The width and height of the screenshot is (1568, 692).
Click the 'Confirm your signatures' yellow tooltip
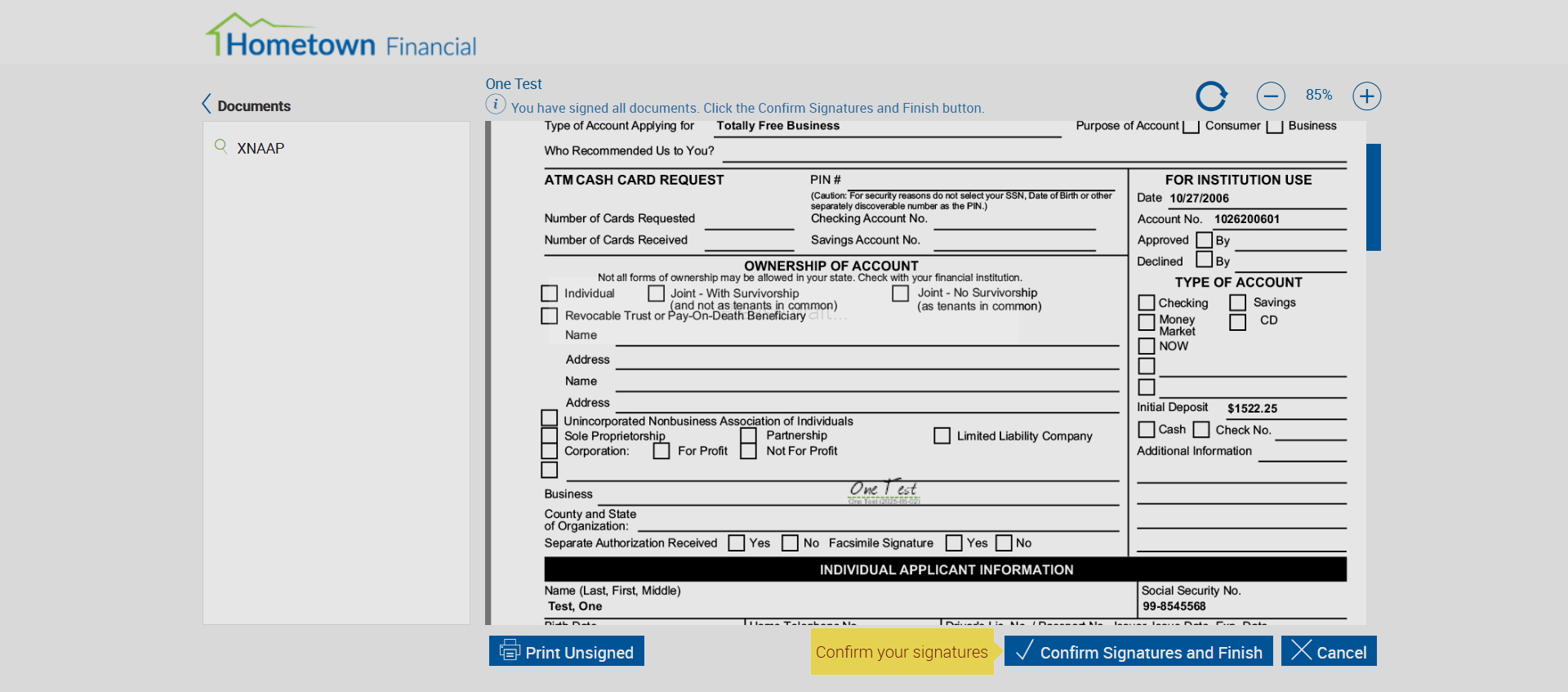[x=902, y=652]
